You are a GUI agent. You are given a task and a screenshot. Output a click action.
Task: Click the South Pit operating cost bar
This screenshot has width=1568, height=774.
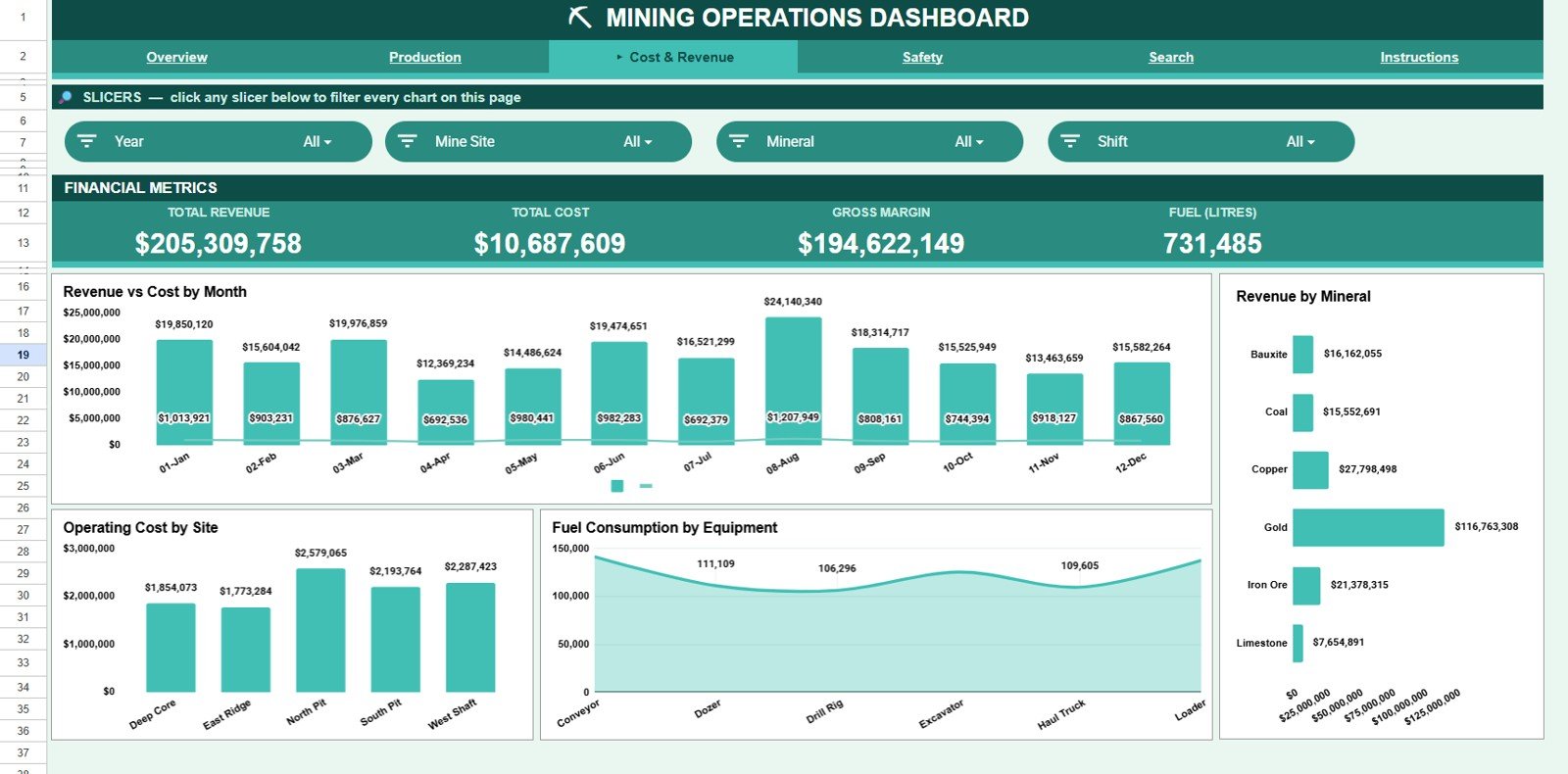click(x=396, y=639)
